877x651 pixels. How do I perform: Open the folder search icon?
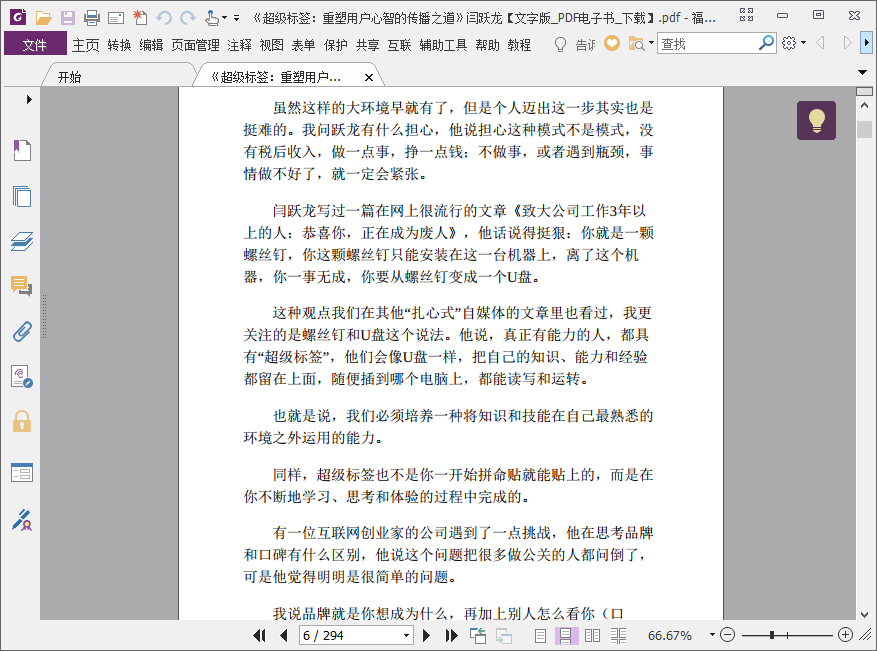636,43
